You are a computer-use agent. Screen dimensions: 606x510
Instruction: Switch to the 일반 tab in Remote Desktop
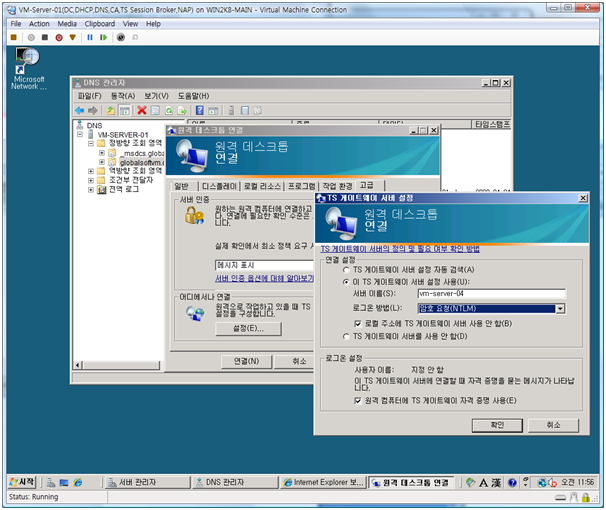(x=181, y=186)
